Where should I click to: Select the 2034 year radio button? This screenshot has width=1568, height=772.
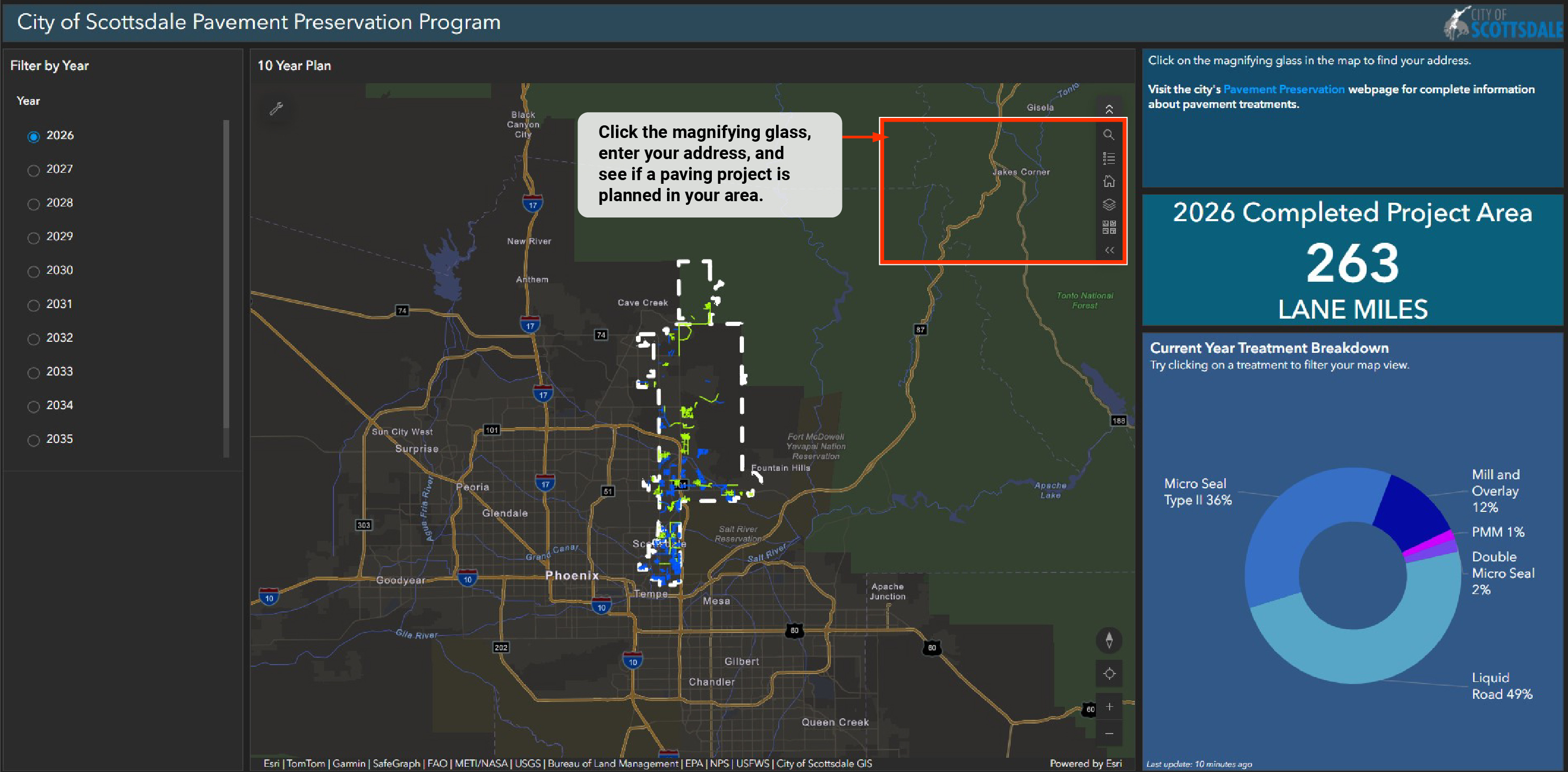point(34,407)
